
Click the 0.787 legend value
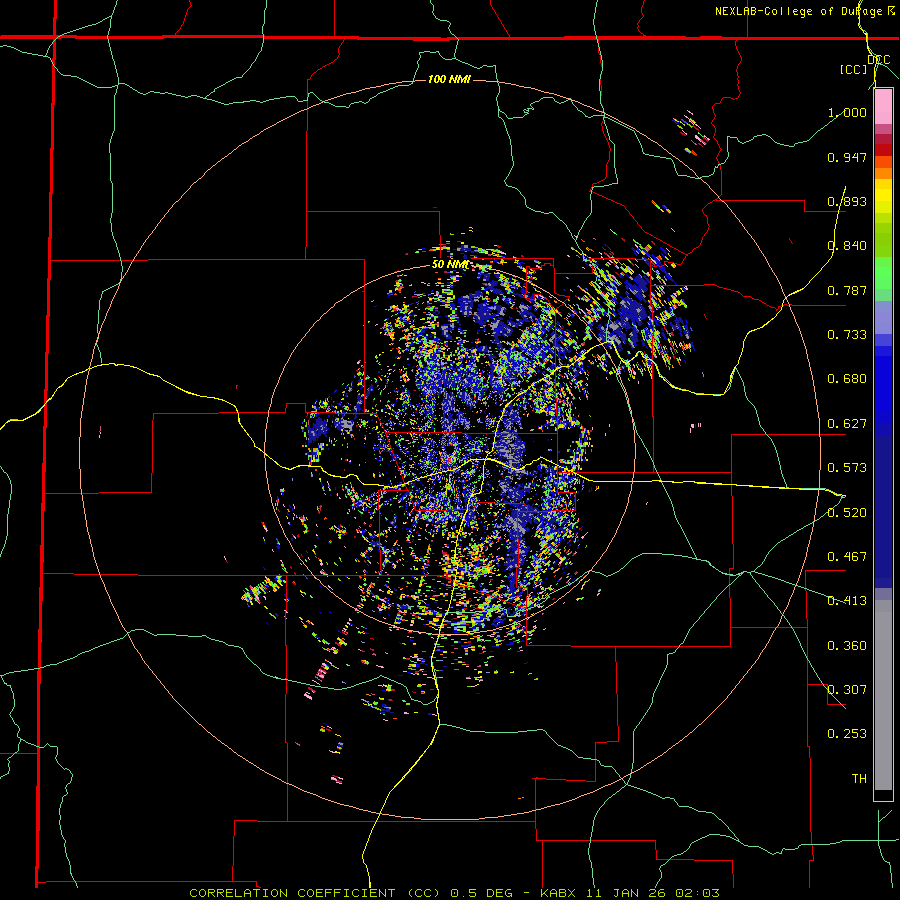point(847,290)
